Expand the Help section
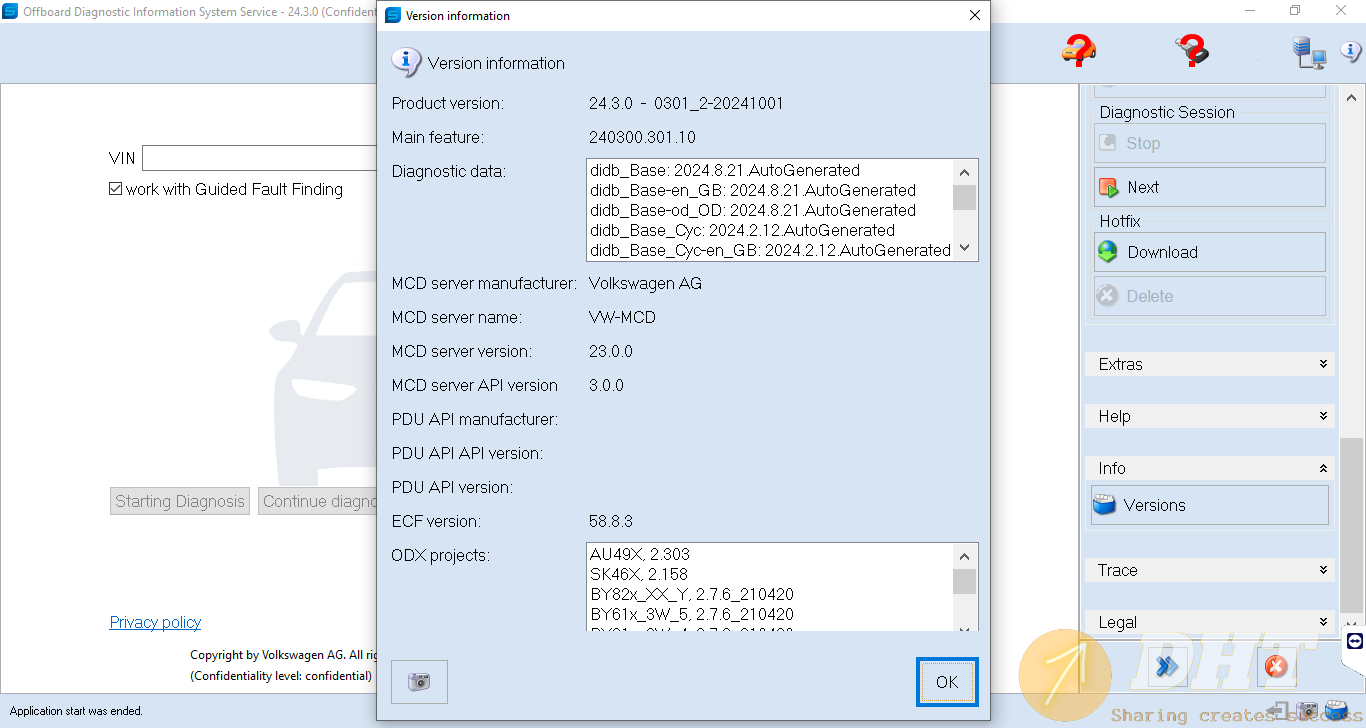 (1209, 416)
